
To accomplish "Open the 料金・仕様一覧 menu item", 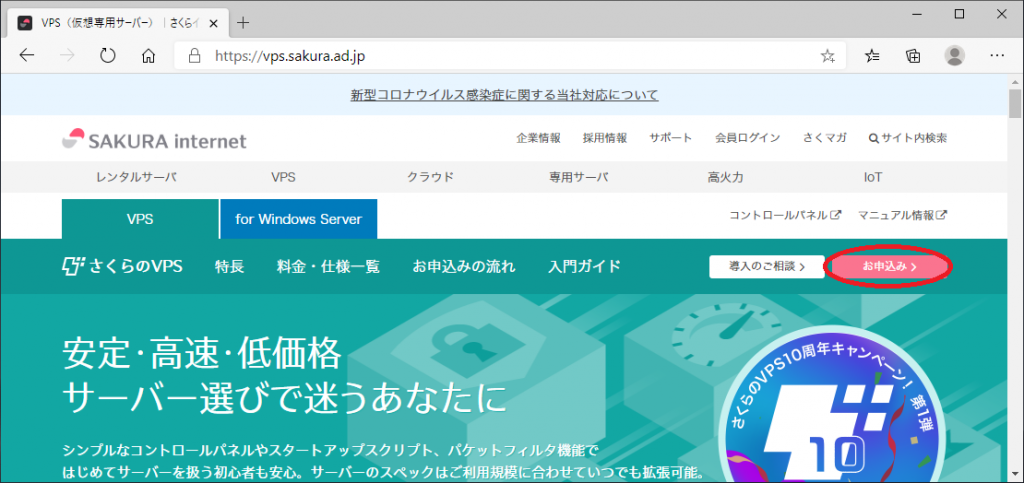I will point(327,267).
